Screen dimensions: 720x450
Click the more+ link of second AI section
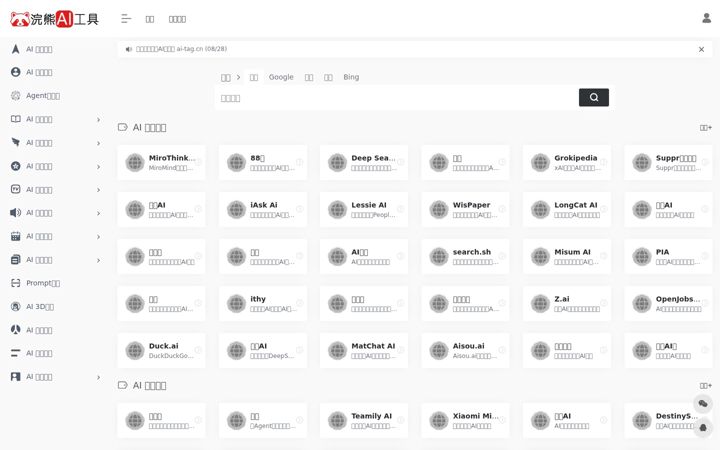705,386
